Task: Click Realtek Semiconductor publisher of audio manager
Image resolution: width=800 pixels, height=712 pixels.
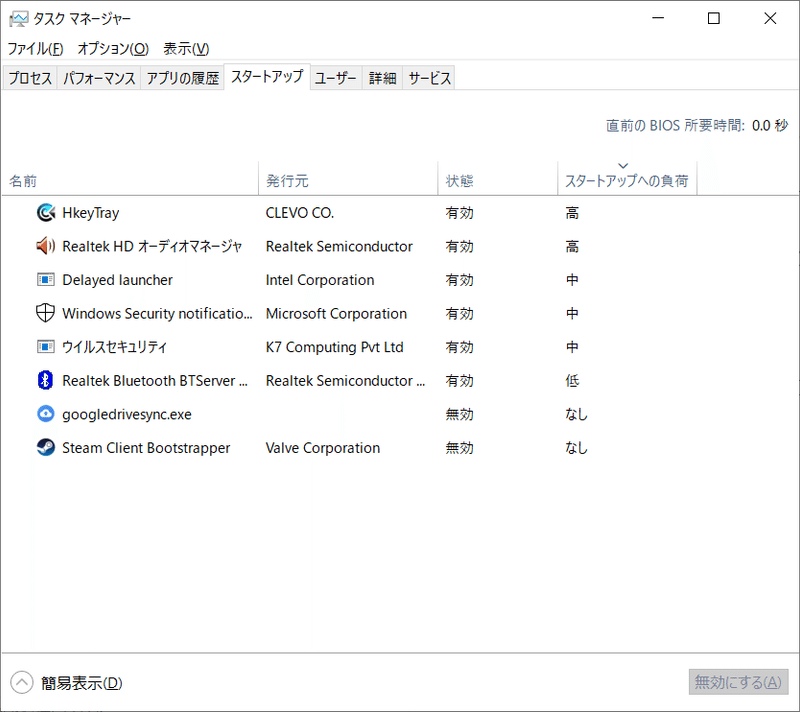Action: coord(339,246)
